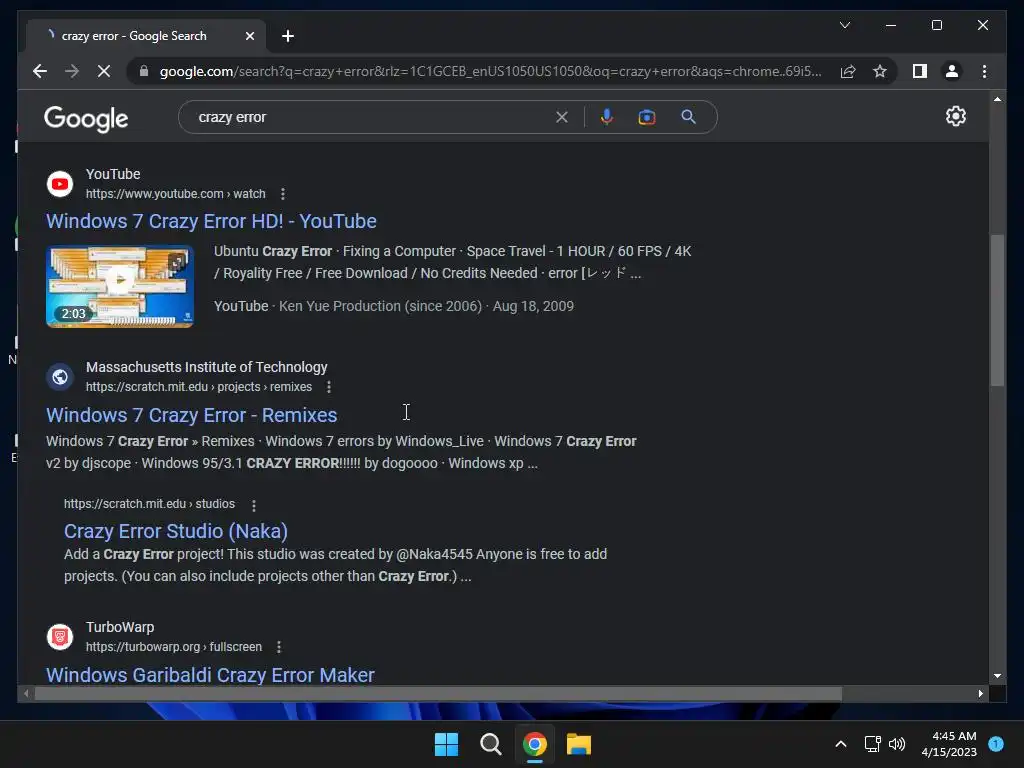This screenshot has width=1024, height=768.
Task: Open a new browser tab
Action: pos(288,37)
